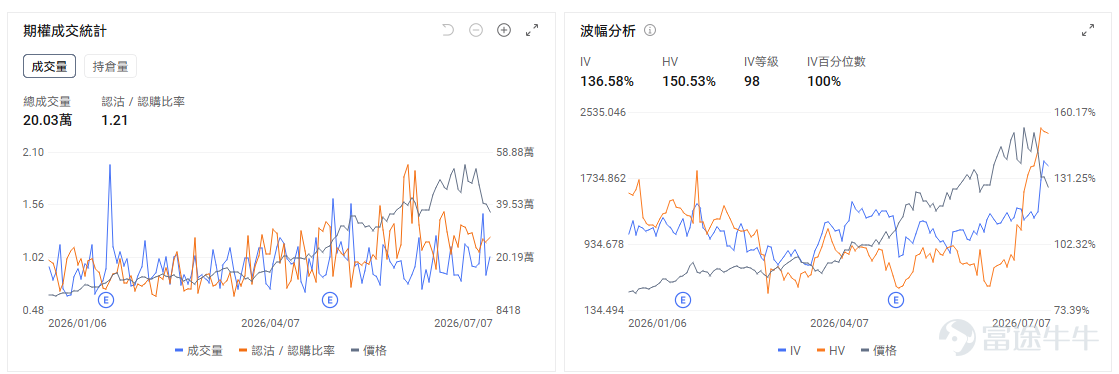This screenshot has width=1119, height=374.
Task: Open the info tooltip next to 波幅分析
Action: (650, 31)
